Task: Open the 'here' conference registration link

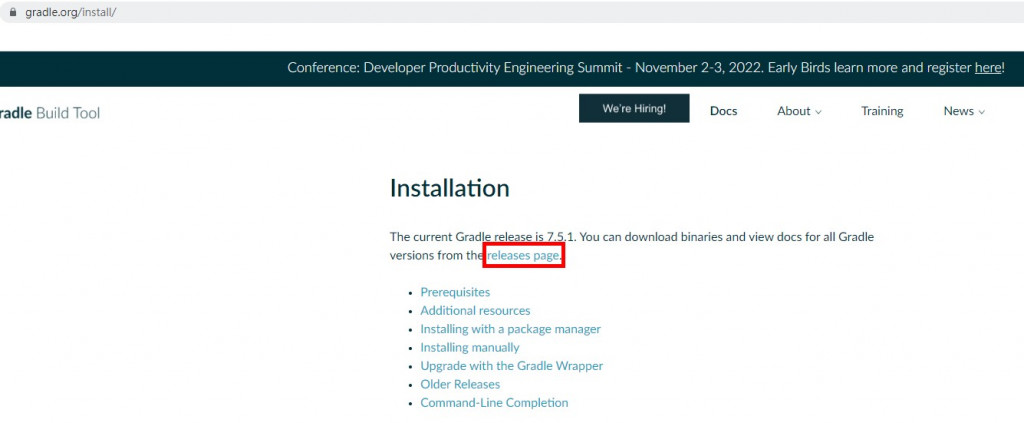Action: click(987, 67)
